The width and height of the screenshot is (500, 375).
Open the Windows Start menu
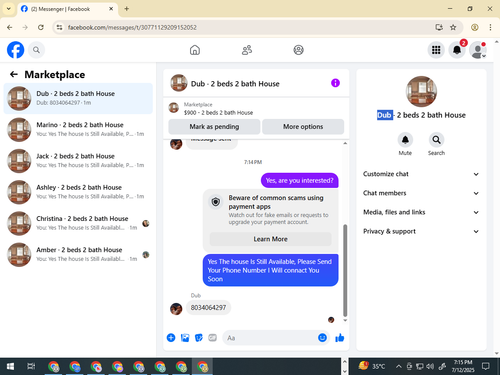(x=10, y=366)
